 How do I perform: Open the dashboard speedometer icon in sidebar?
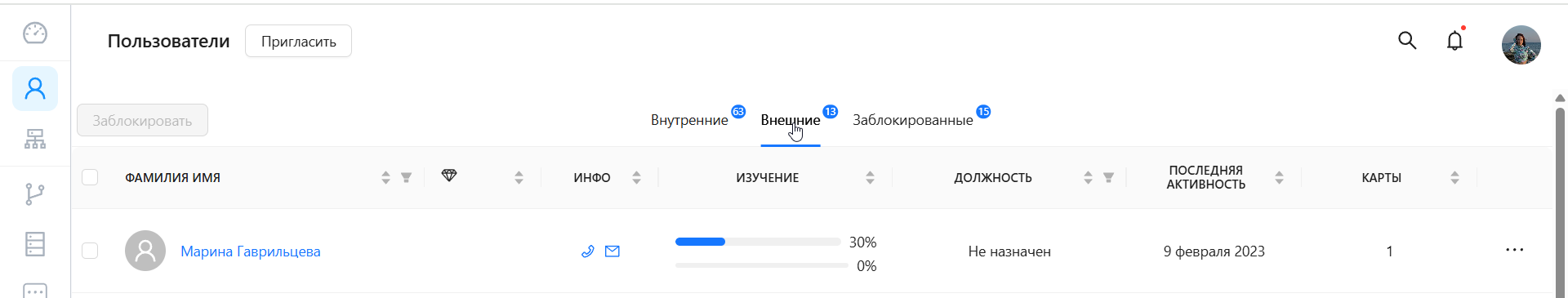pos(35,33)
